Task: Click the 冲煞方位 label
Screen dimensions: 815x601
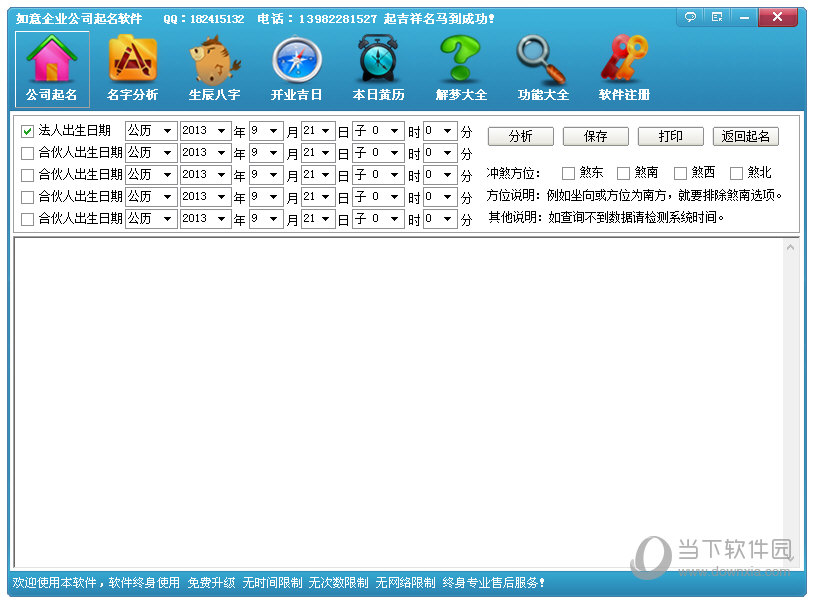Action: pyautogui.click(x=513, y=173)
